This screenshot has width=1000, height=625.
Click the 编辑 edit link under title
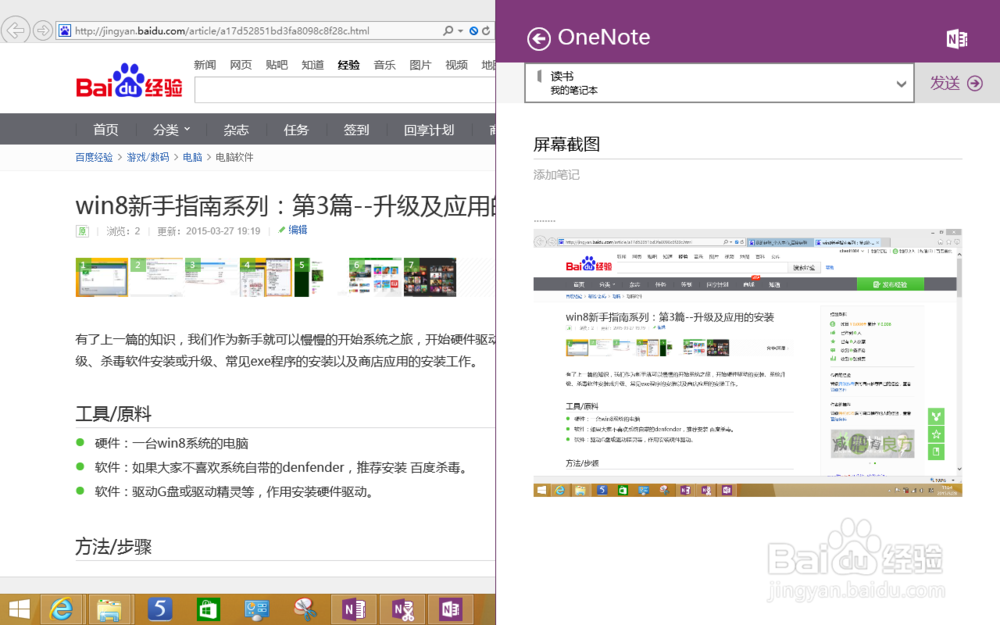[x=293, y=230]
